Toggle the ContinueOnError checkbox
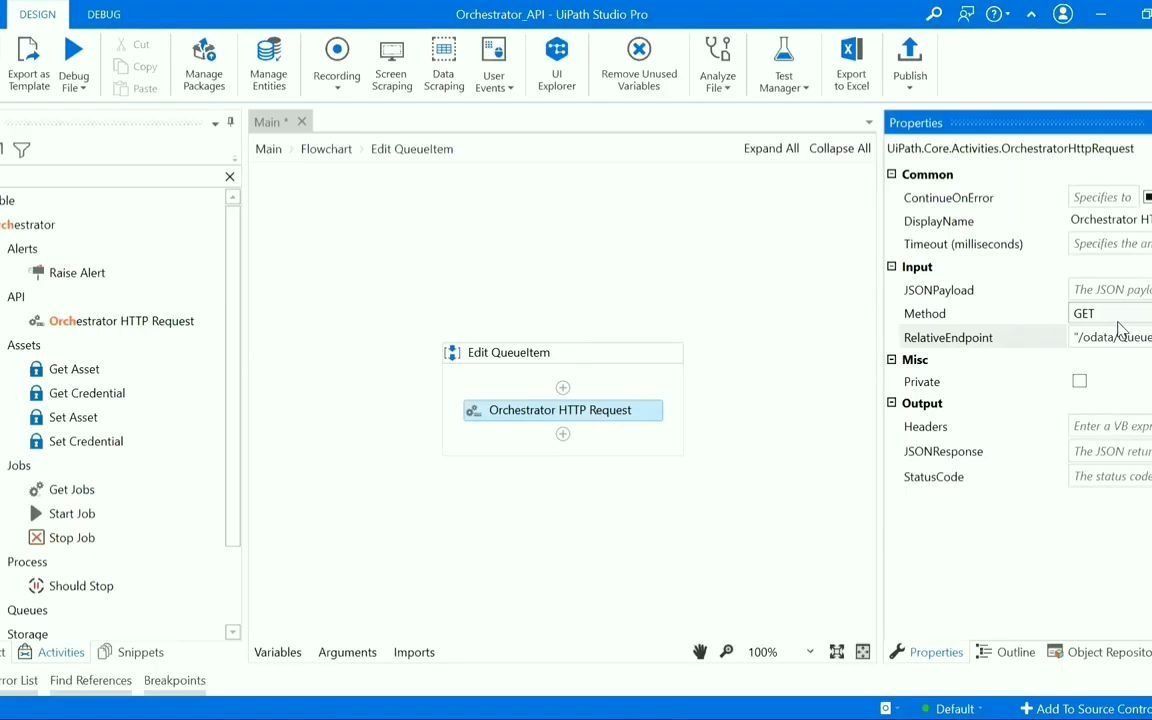This screenshot has height=720, width=1152. pyautogui.click(x=1147, y=197)
